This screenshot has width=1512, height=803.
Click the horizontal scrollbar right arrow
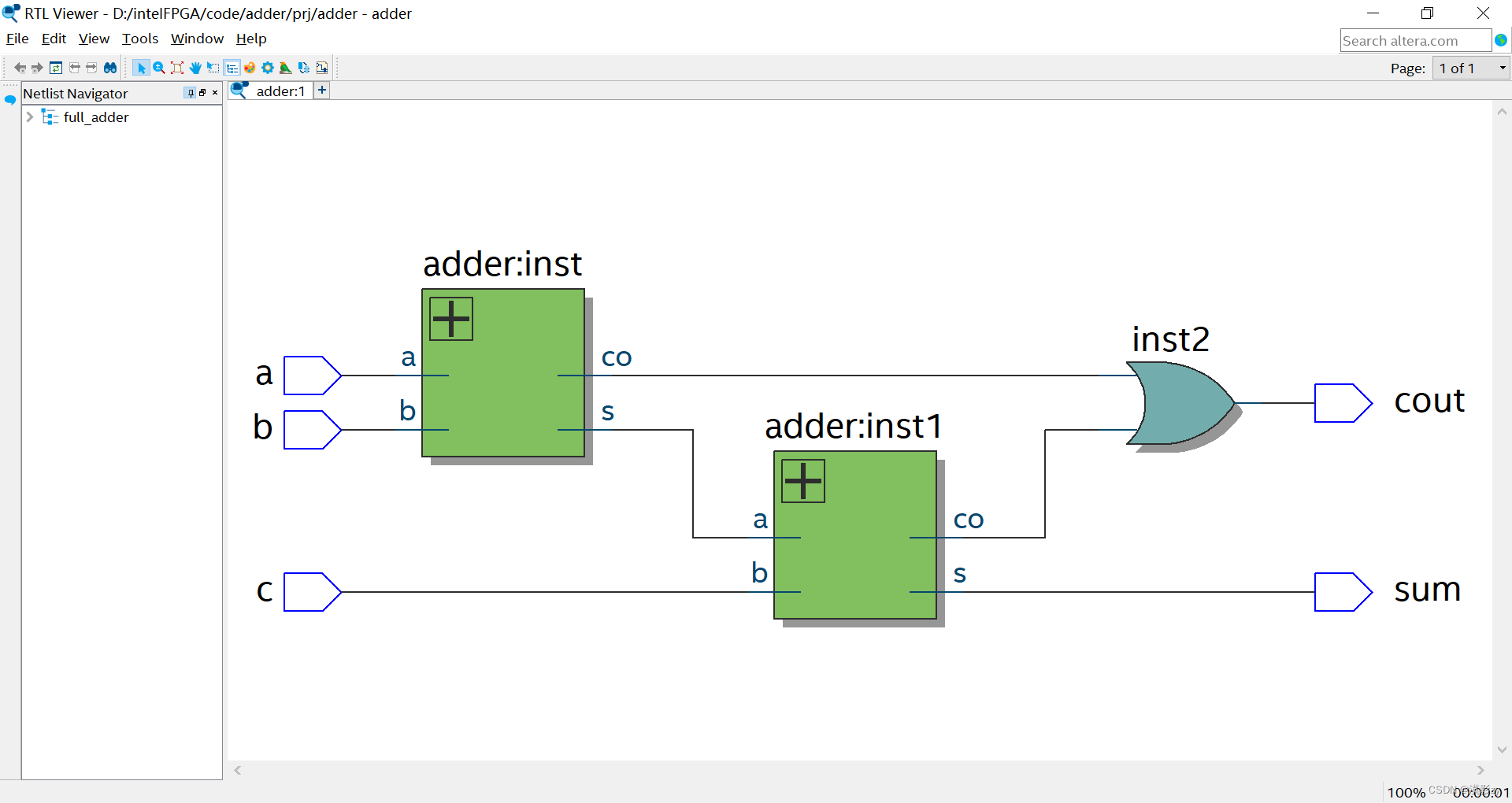point(1480,770)
